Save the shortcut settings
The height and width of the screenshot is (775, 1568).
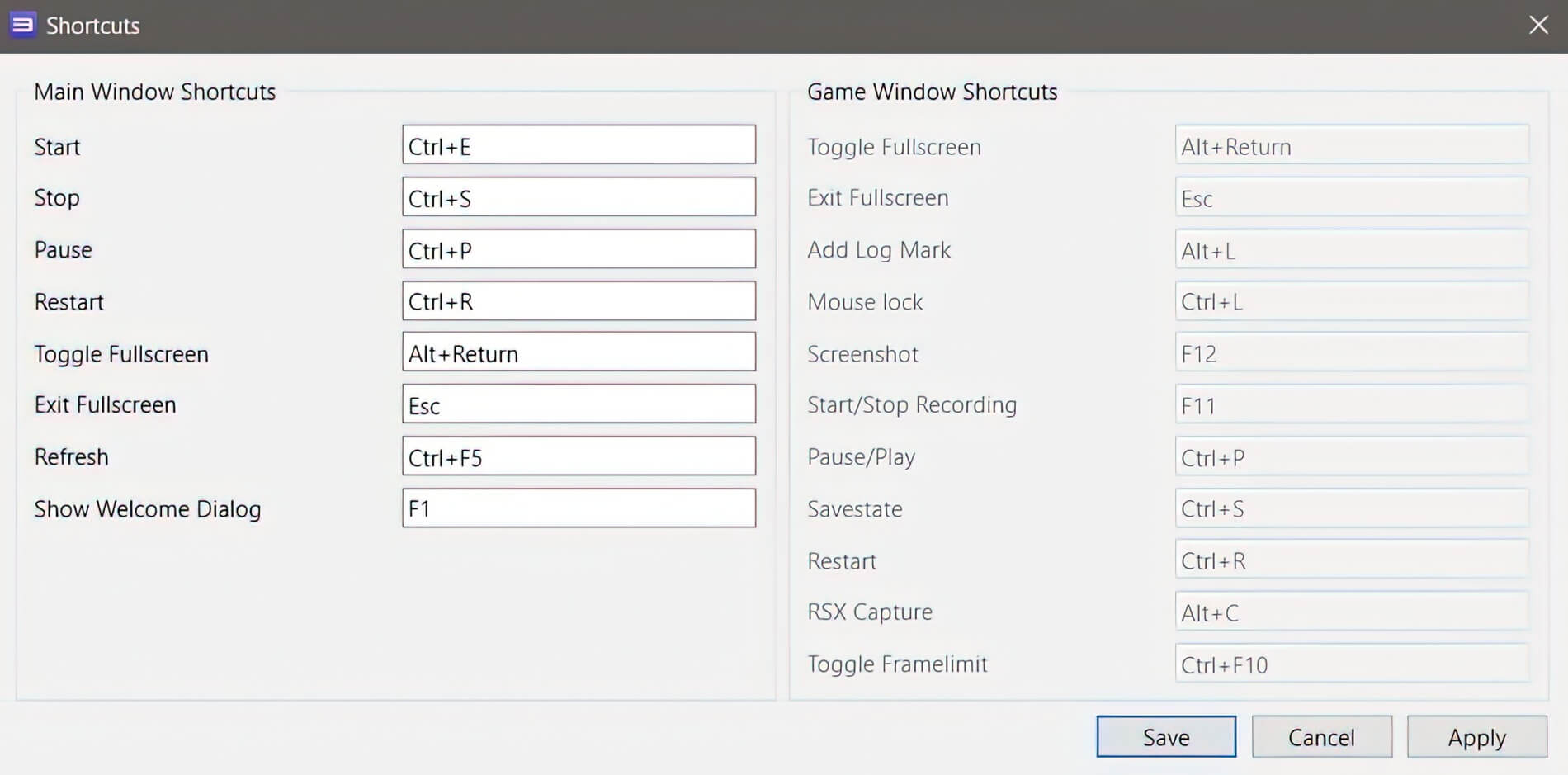(x=1166, y=736)
